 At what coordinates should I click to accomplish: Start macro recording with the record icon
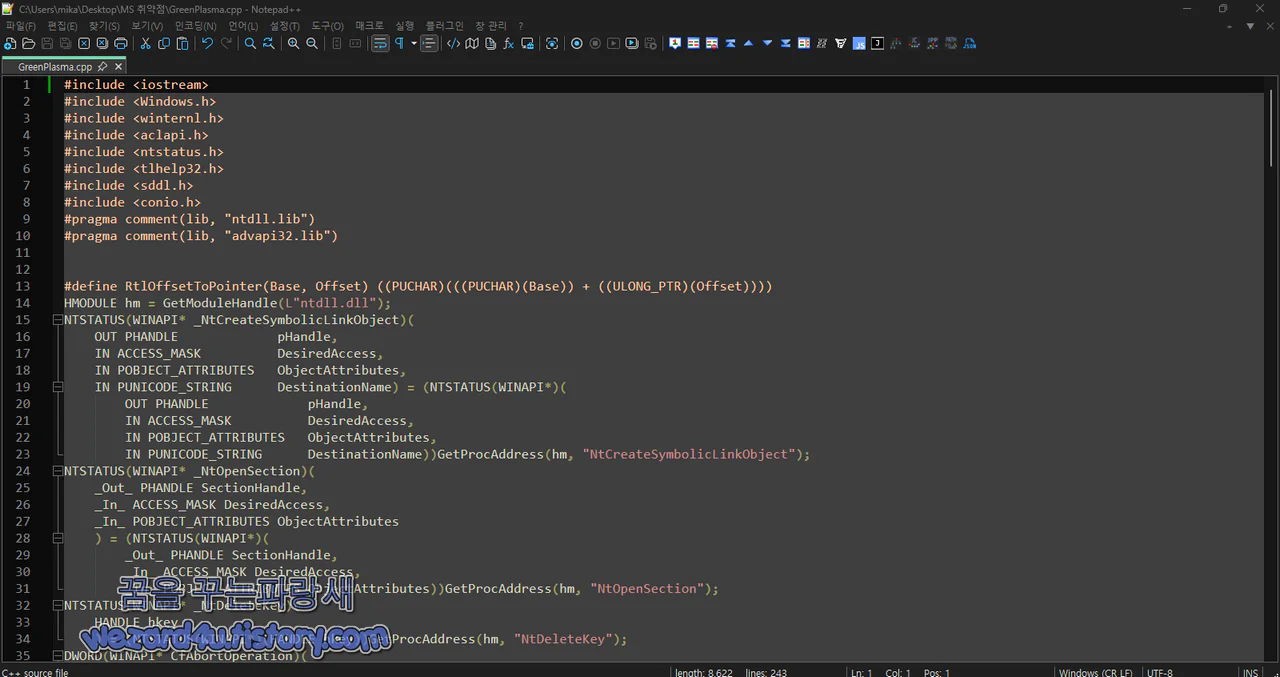[x=577, y=44]
